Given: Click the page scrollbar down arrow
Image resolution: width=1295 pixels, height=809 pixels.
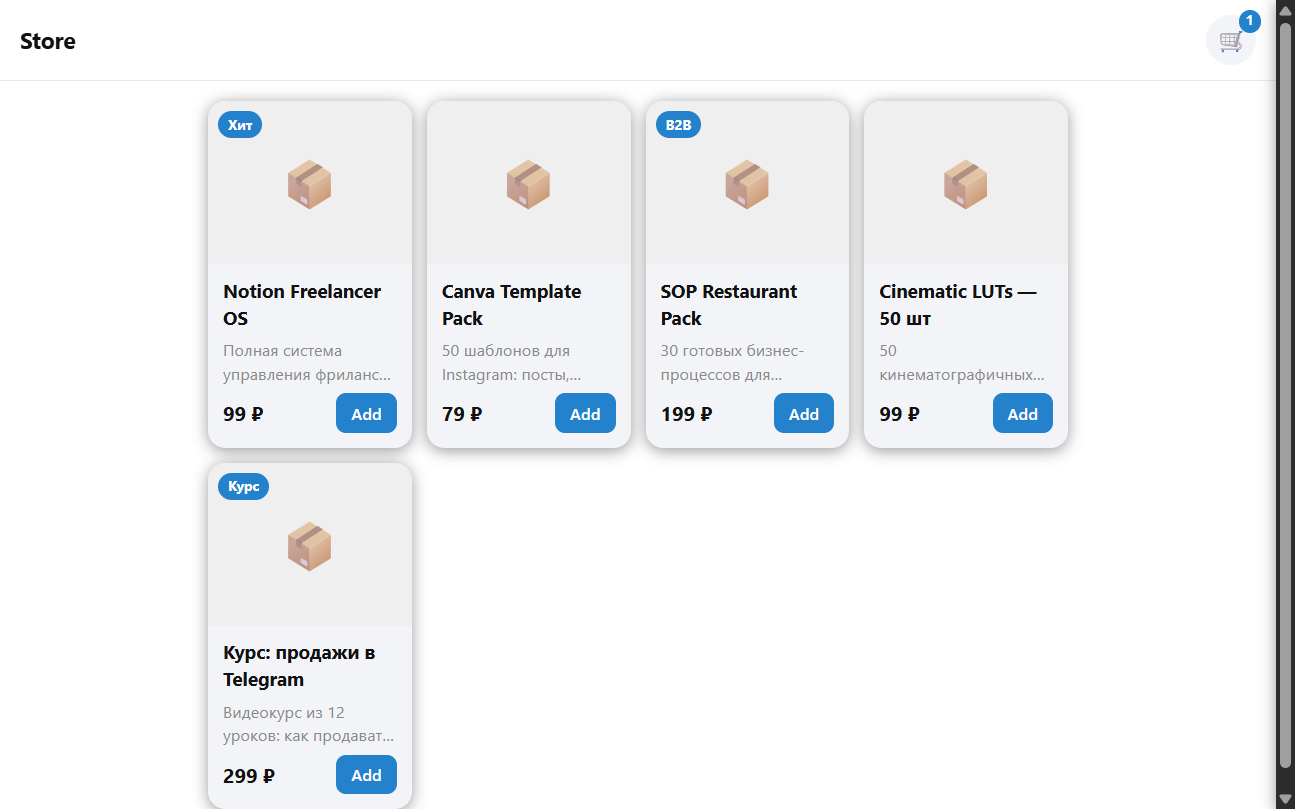Looking at the screenshot, I should coord(1286,799).
